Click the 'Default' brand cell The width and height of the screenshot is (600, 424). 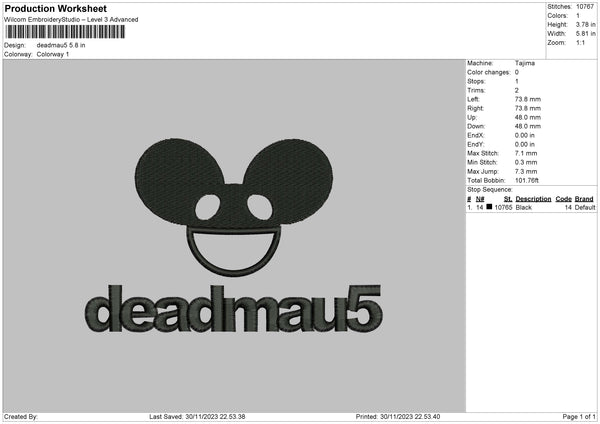click(x=585, y=207)
